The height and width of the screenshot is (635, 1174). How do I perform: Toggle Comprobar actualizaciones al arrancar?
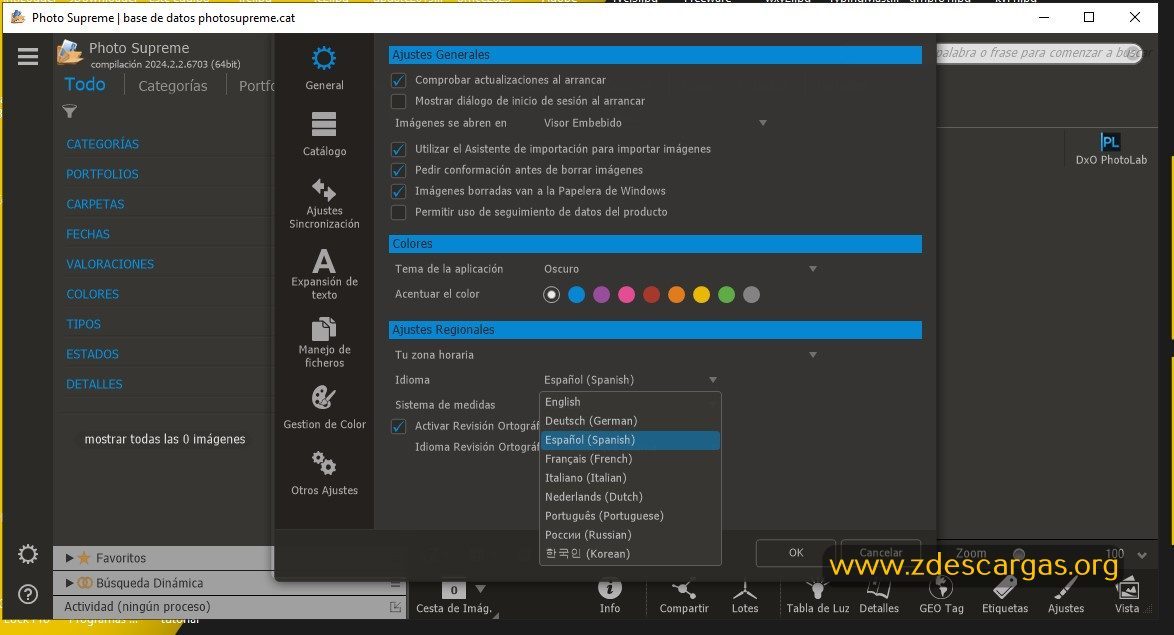click(x=398, y=80)
